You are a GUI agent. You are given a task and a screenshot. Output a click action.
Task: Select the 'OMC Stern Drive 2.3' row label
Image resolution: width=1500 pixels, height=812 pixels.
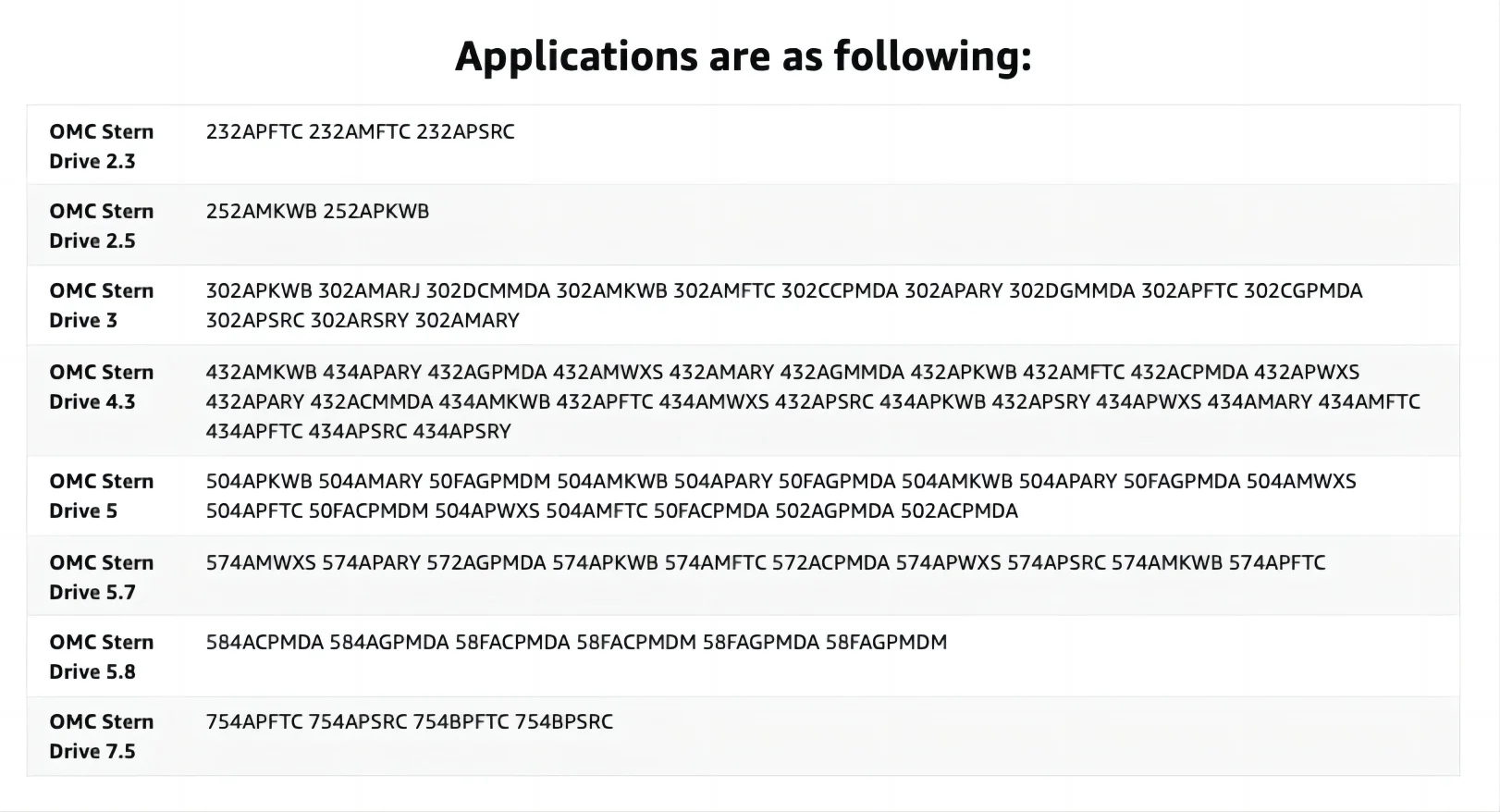click(102, 146)
